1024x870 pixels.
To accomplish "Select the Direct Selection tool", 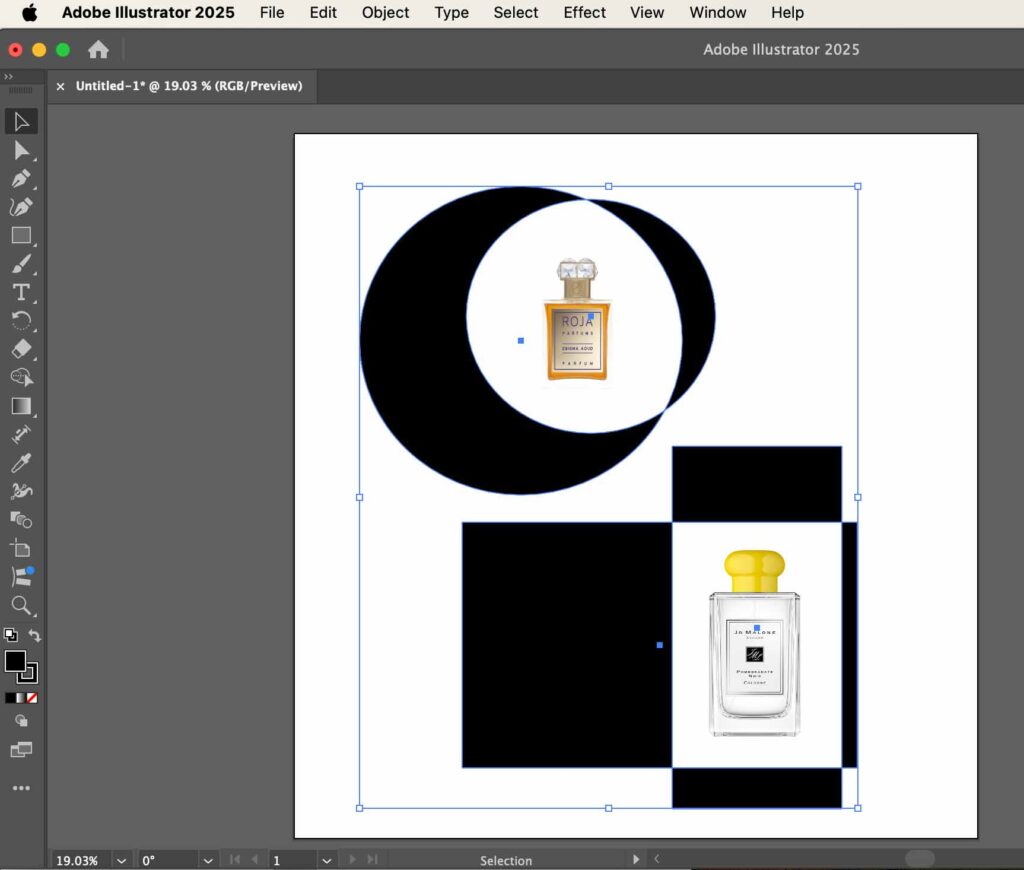I will [21, 150].
